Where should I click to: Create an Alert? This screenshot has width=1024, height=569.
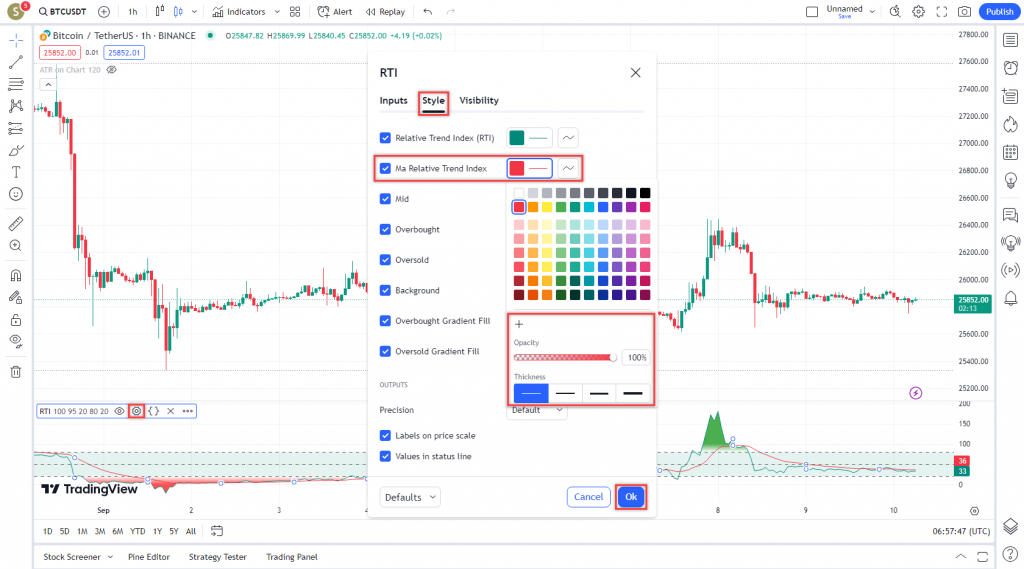click(334, 12)
